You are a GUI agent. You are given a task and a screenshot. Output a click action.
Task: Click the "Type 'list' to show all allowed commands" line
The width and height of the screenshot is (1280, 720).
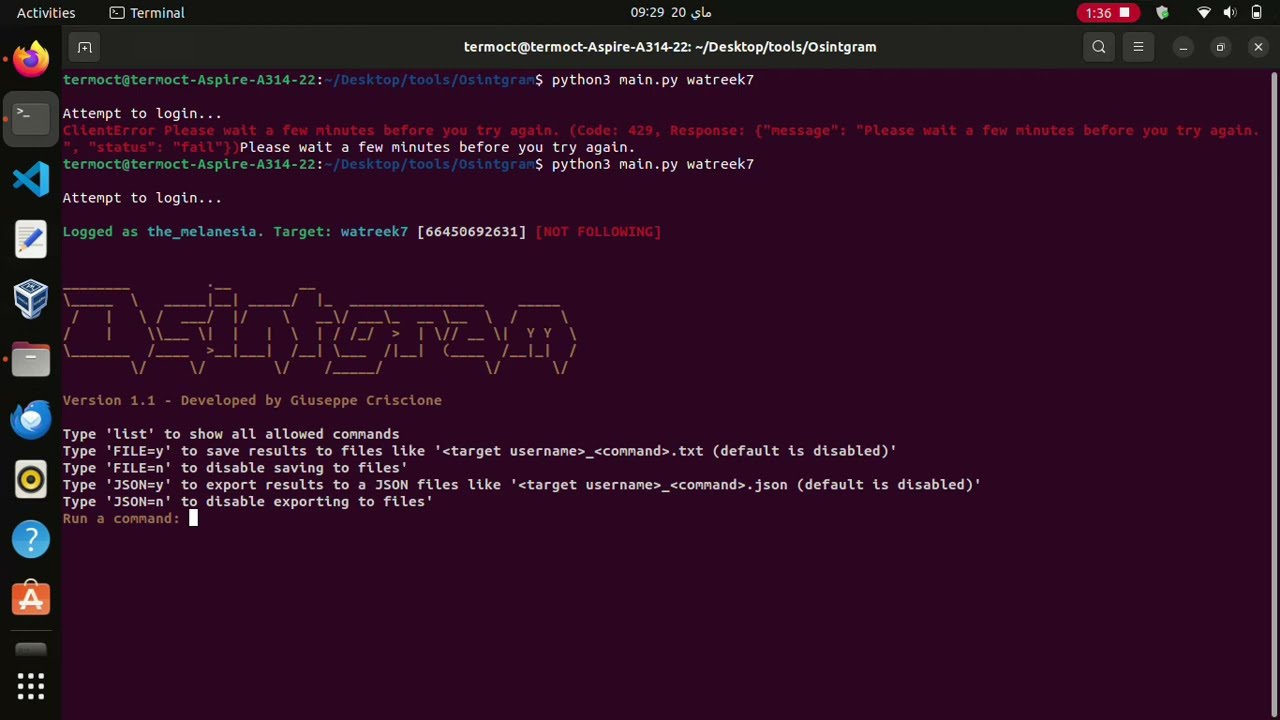231,434
